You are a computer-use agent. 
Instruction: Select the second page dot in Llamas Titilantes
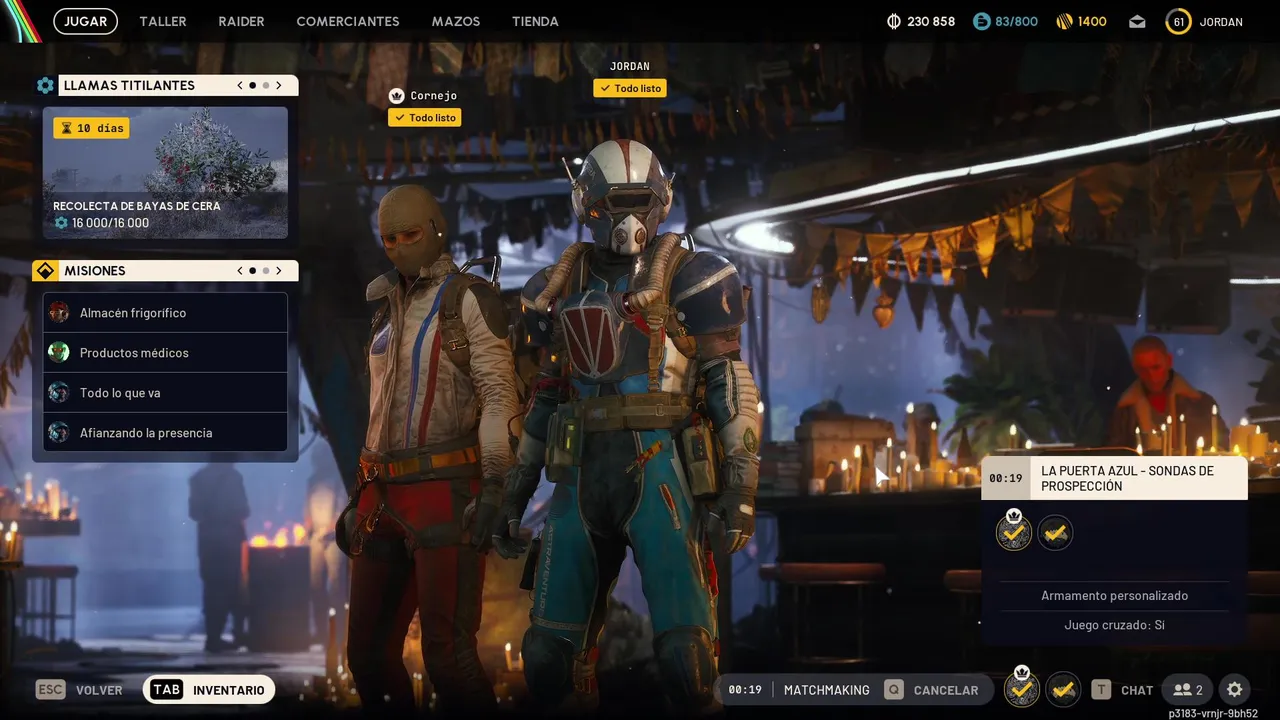[266, 86]
